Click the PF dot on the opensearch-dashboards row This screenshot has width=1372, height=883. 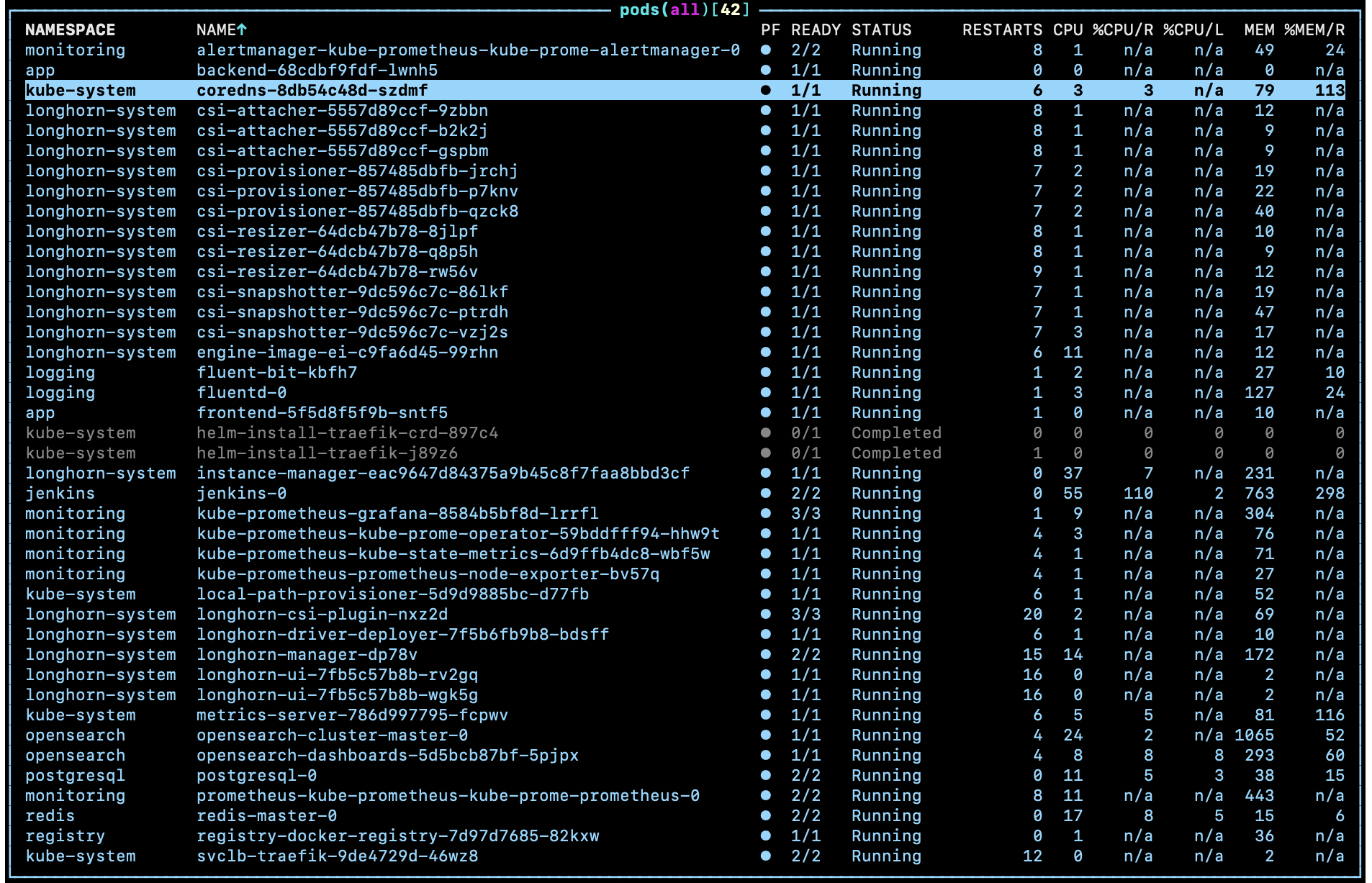pos(766,755)
